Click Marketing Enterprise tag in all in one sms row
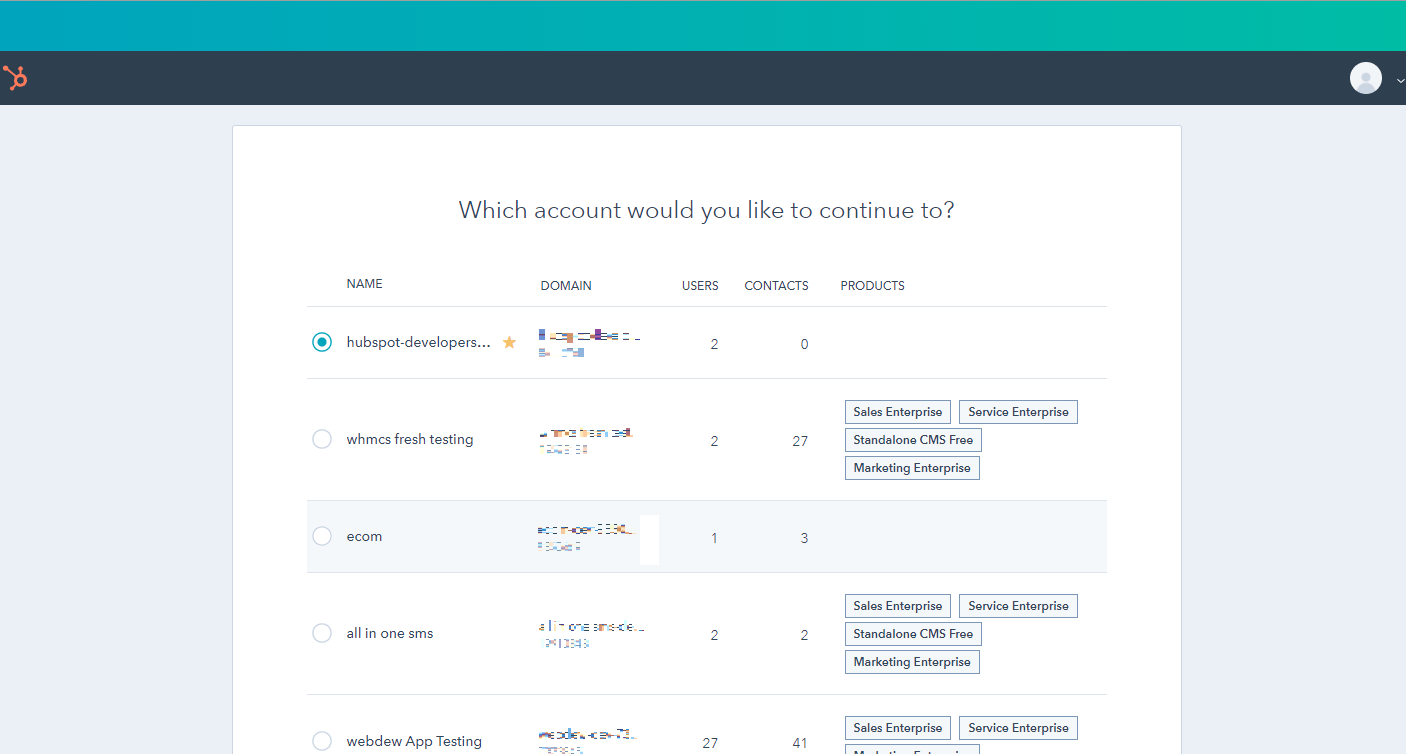The height and width of the screenshot is (754, 1406). click(912, 662)
